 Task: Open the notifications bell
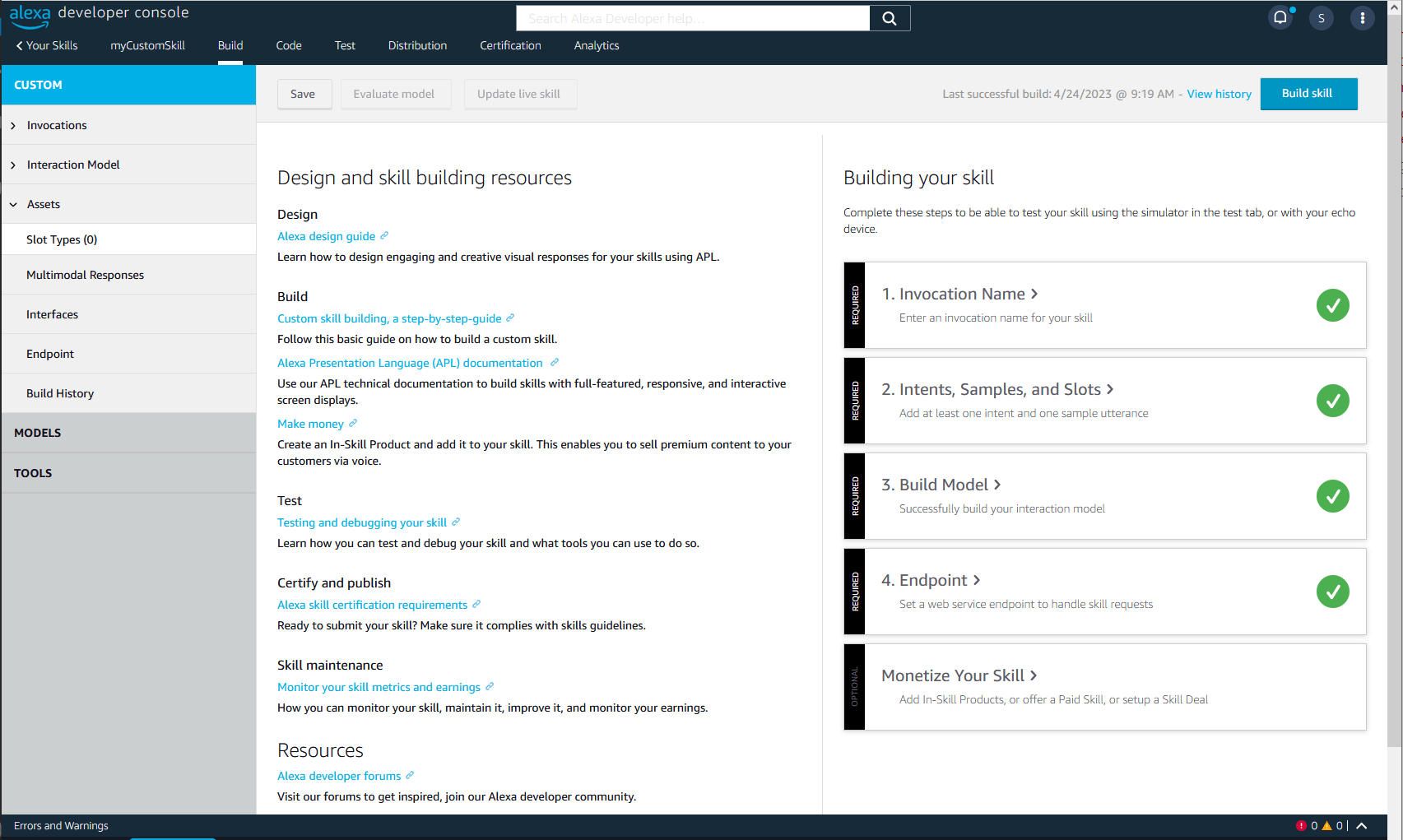pyautogui.click(x=1280, y=17)
